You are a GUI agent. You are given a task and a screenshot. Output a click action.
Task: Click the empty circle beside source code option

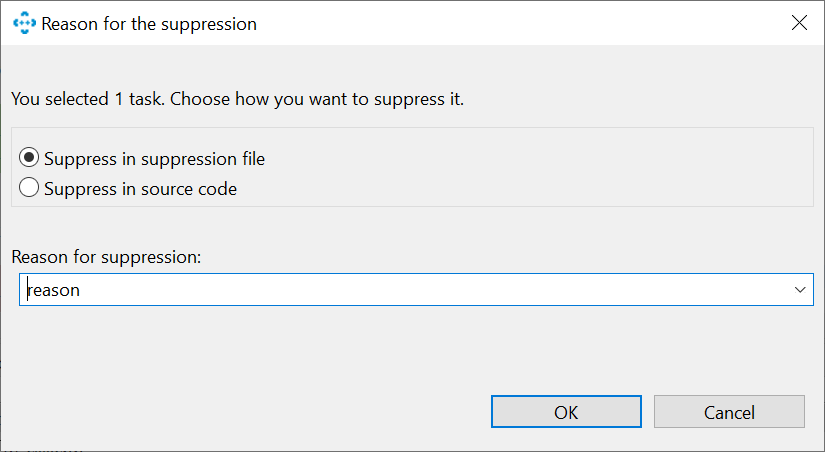pos(29,188)
